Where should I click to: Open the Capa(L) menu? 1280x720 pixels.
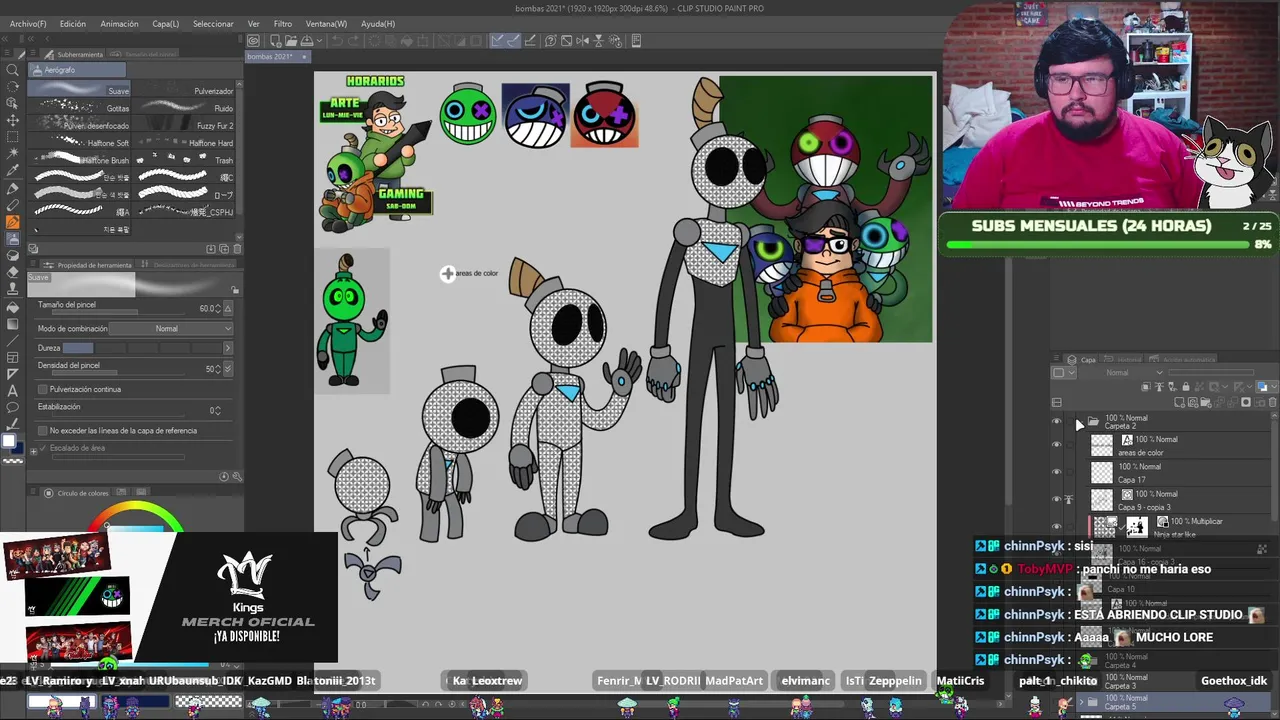(166, 24)
